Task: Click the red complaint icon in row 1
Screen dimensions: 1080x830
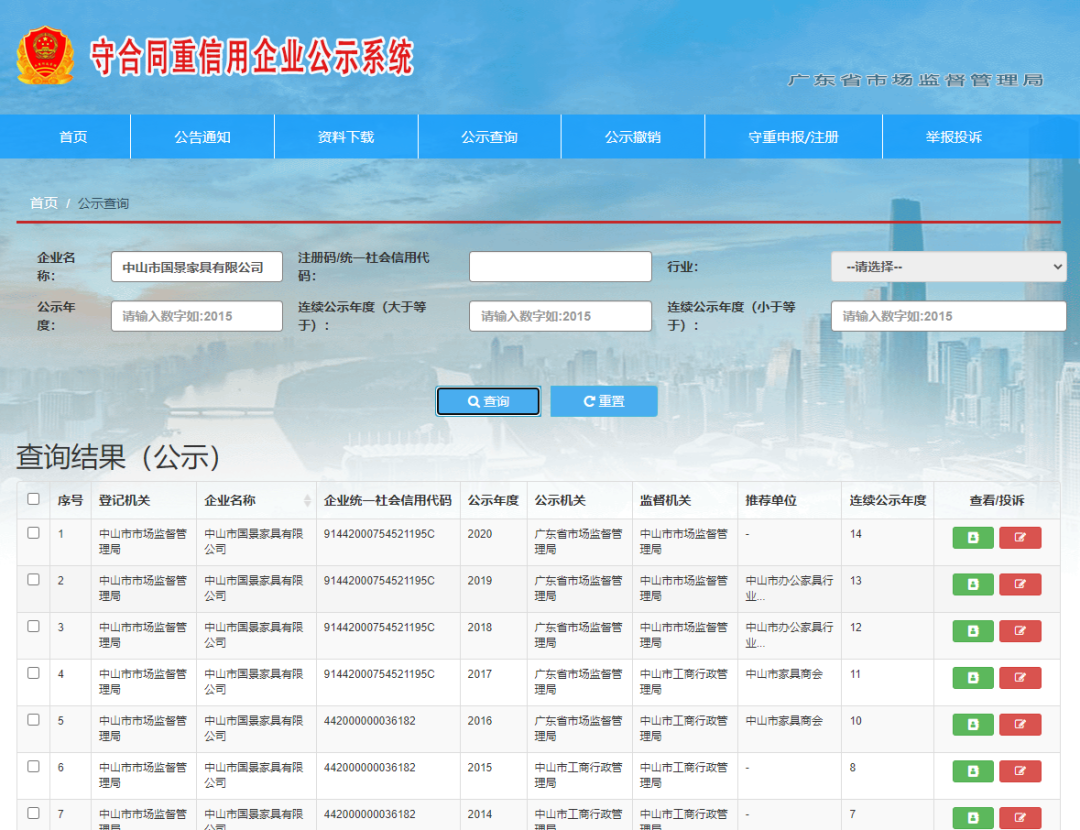Action: pyautogui.click(x=1020, y=538)
